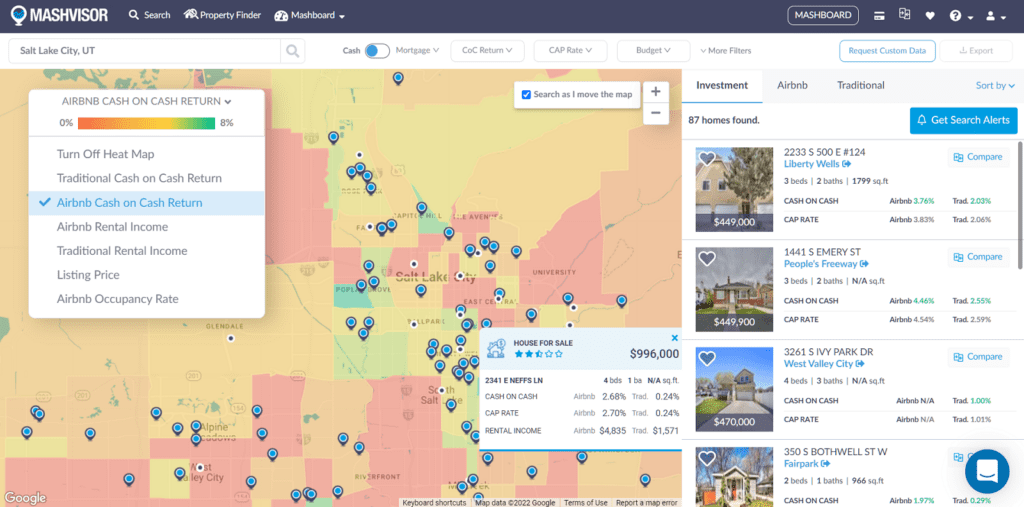The image size is (1024, 507).
Task: Open the help question mark menu
Action: pyautogui.click(x=961, y=16)
